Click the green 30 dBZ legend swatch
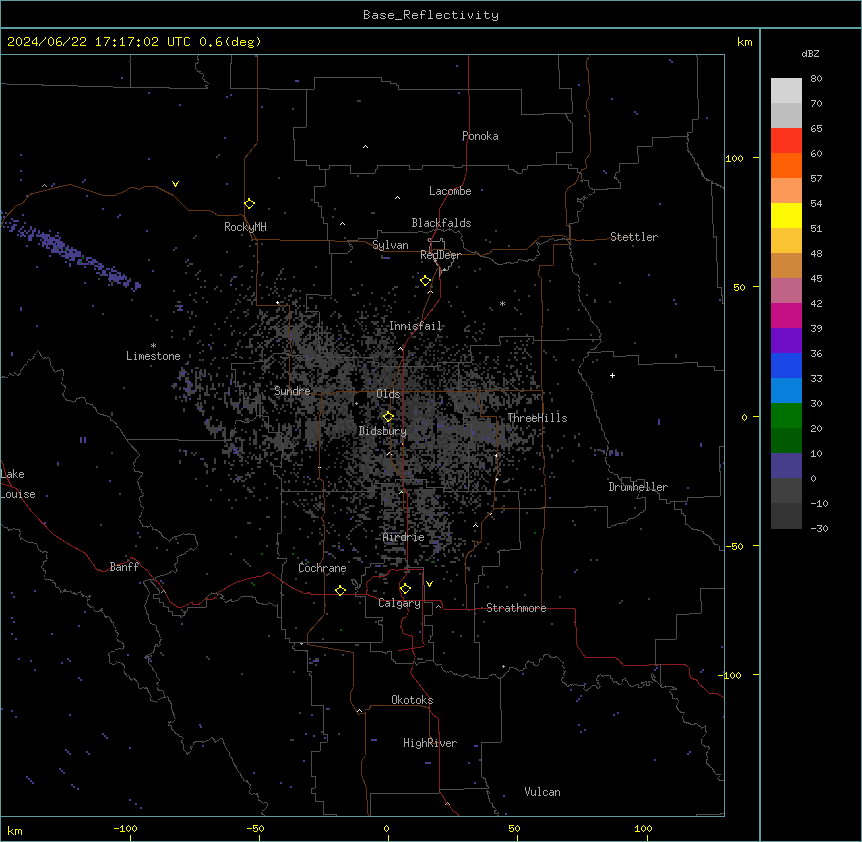Screen dimensions: 862x842 786,416
